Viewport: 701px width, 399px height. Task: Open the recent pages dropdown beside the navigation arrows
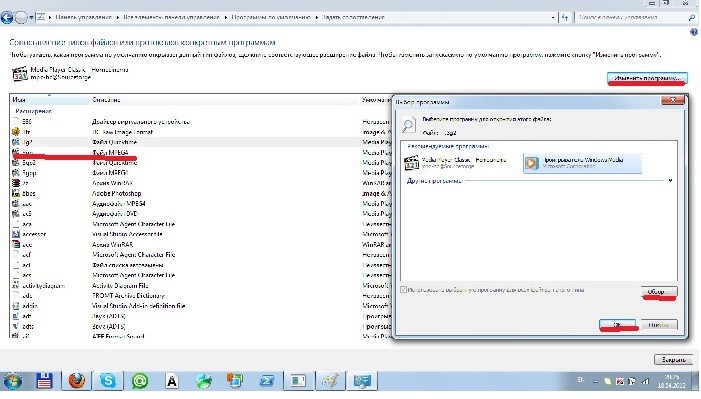tap(31, 17)
